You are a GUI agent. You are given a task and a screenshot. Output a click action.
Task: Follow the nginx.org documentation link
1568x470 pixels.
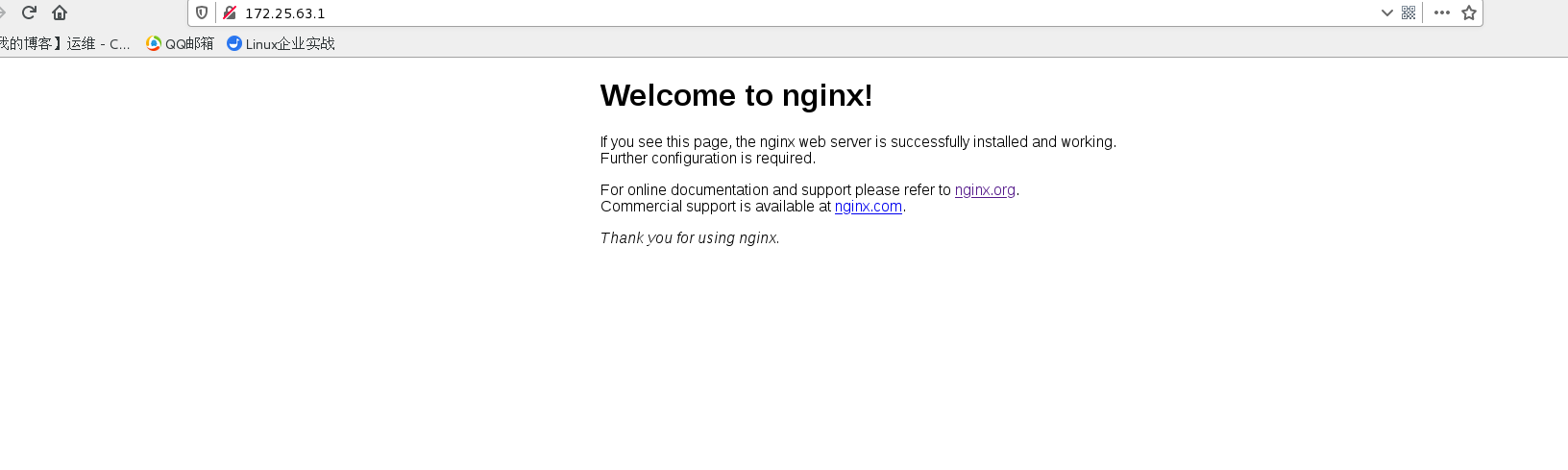(x=985, y=190)
